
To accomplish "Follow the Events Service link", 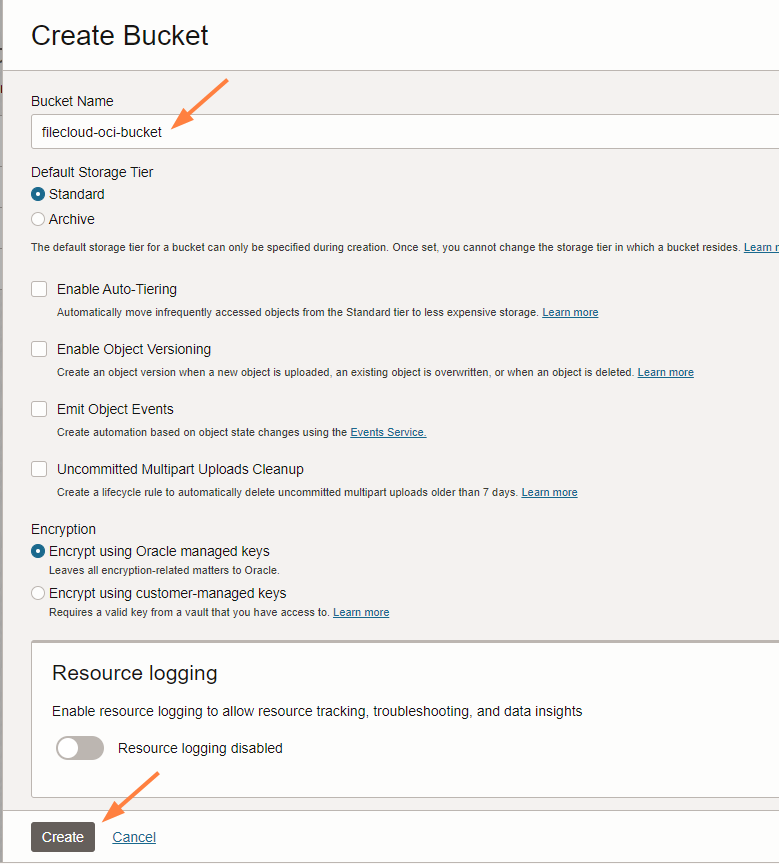I will [388, 432].
